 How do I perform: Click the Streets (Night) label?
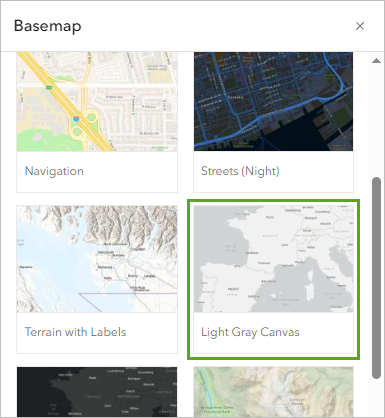pos(240,171)
